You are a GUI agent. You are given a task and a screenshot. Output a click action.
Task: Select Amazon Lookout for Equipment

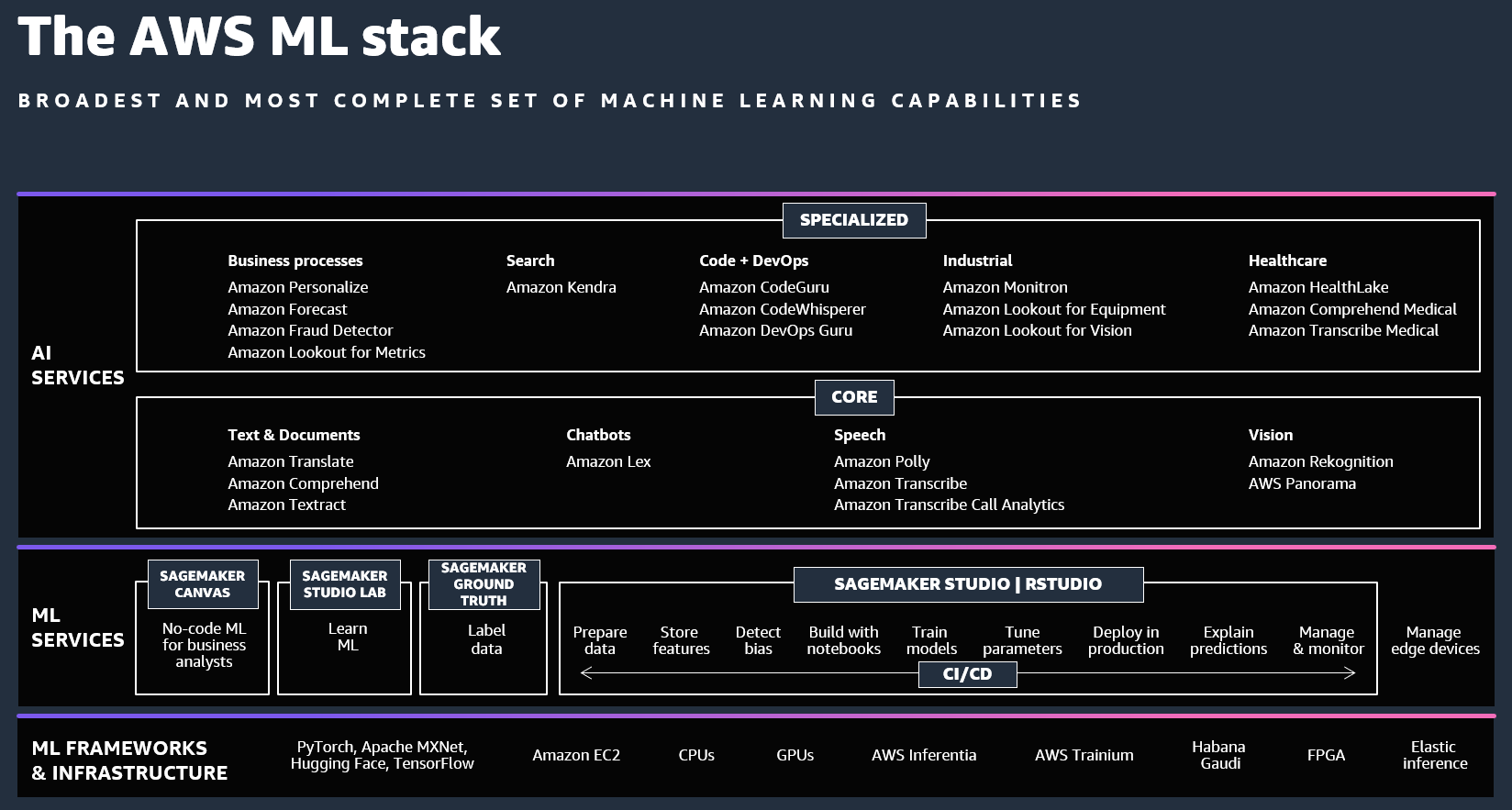pos(1054,309)
